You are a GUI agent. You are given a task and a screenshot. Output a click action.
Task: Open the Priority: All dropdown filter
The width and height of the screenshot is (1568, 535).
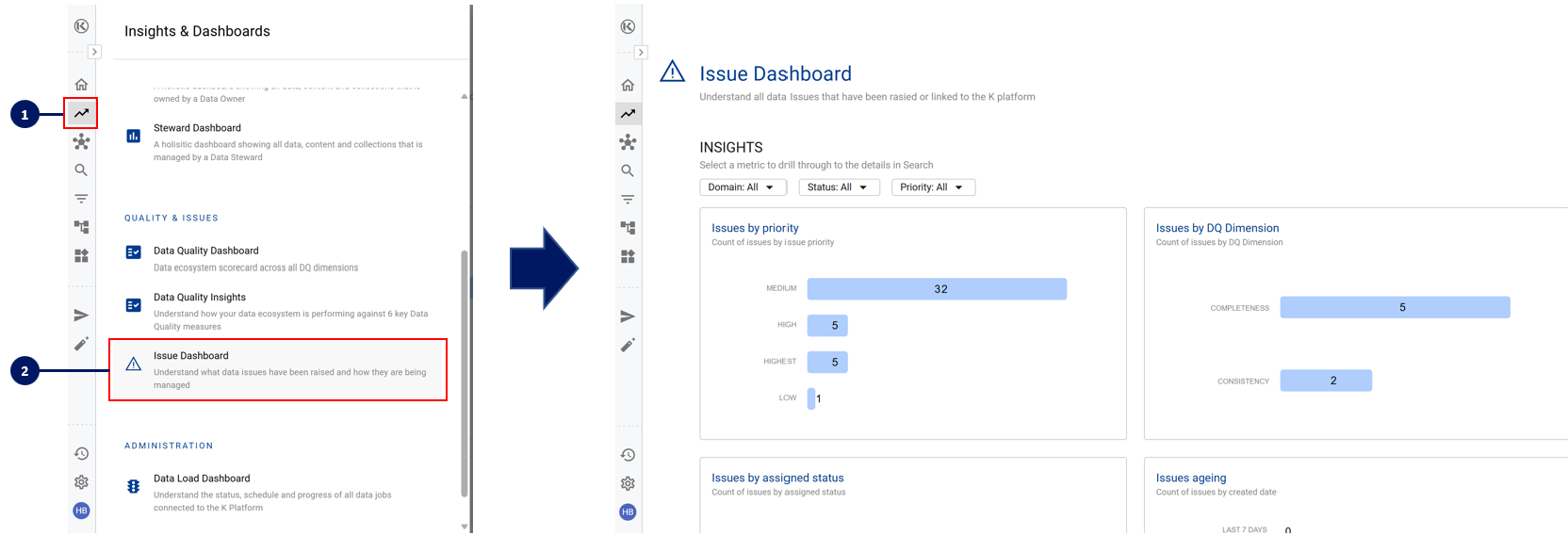[932, 187]
